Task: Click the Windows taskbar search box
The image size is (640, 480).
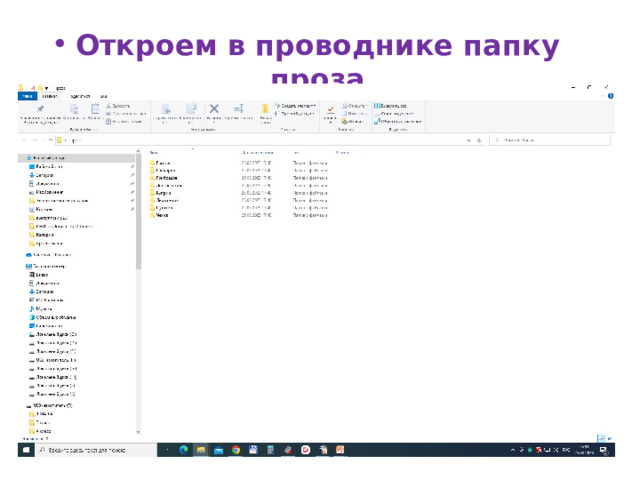Action: click(x=96, y=450)
